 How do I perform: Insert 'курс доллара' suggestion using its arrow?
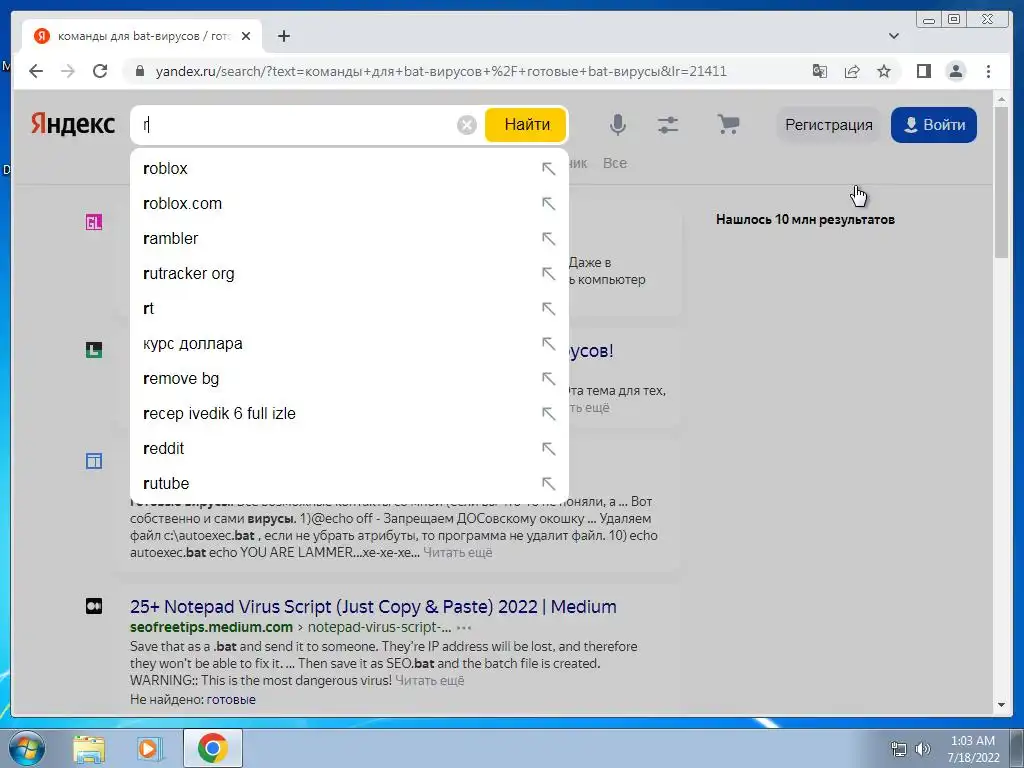(549, 344)
